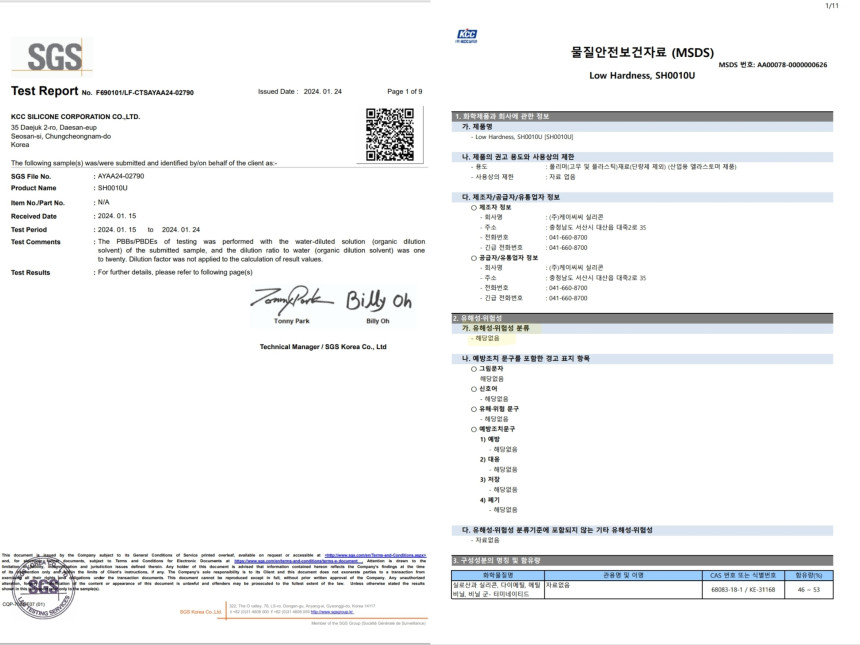Click the SGS logo on the test report

point(52,58)
